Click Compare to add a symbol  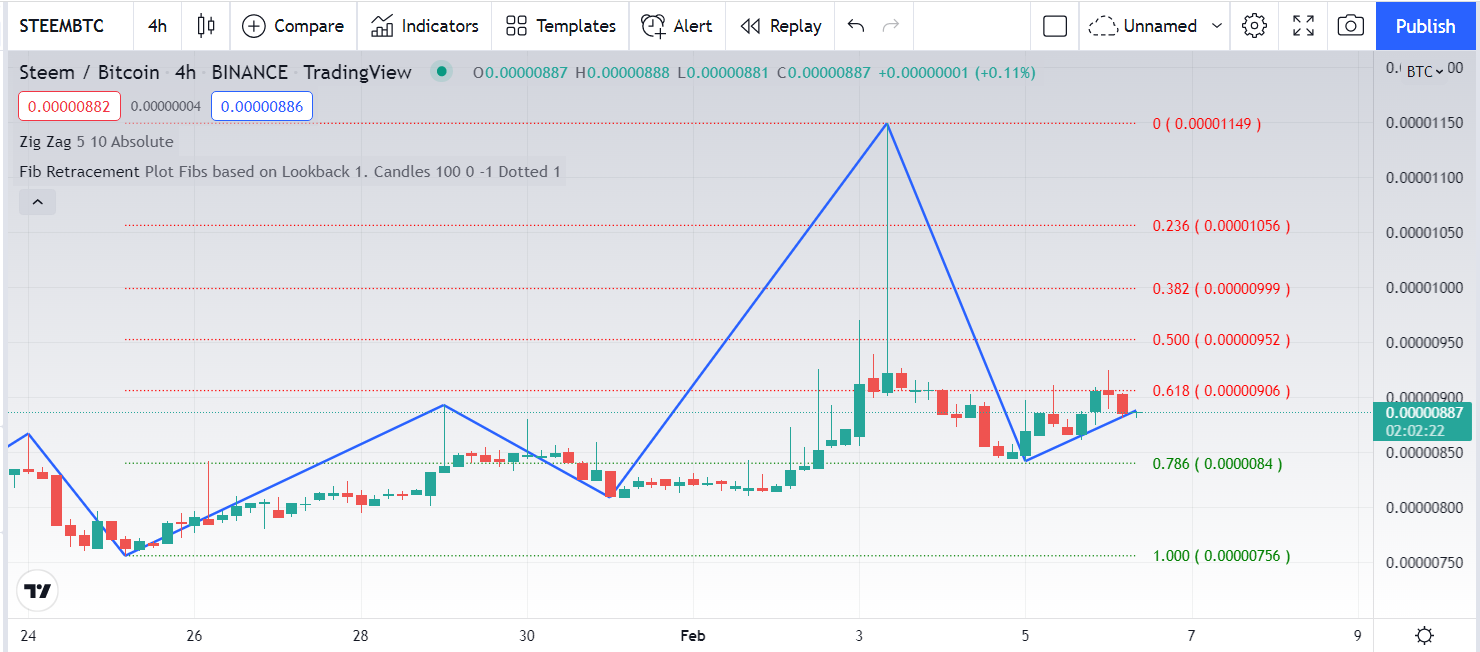pyautogui.click(x=293, y=26)
